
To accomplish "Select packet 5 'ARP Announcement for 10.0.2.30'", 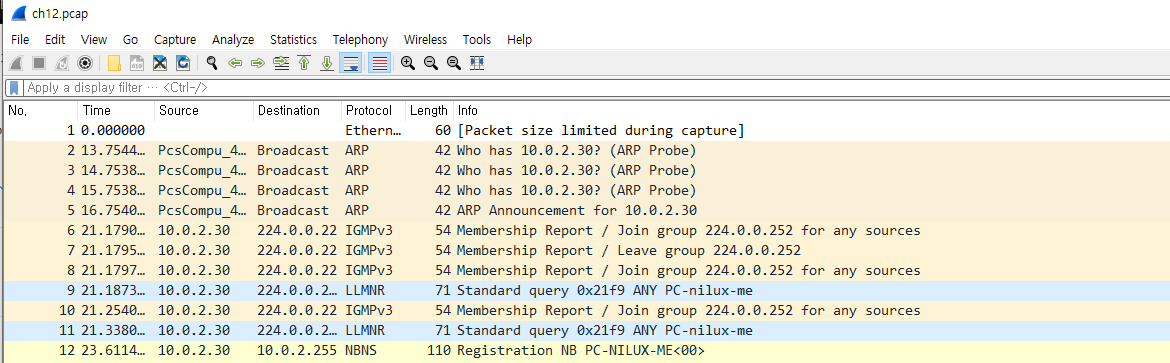I will click(x=586, y=210).
